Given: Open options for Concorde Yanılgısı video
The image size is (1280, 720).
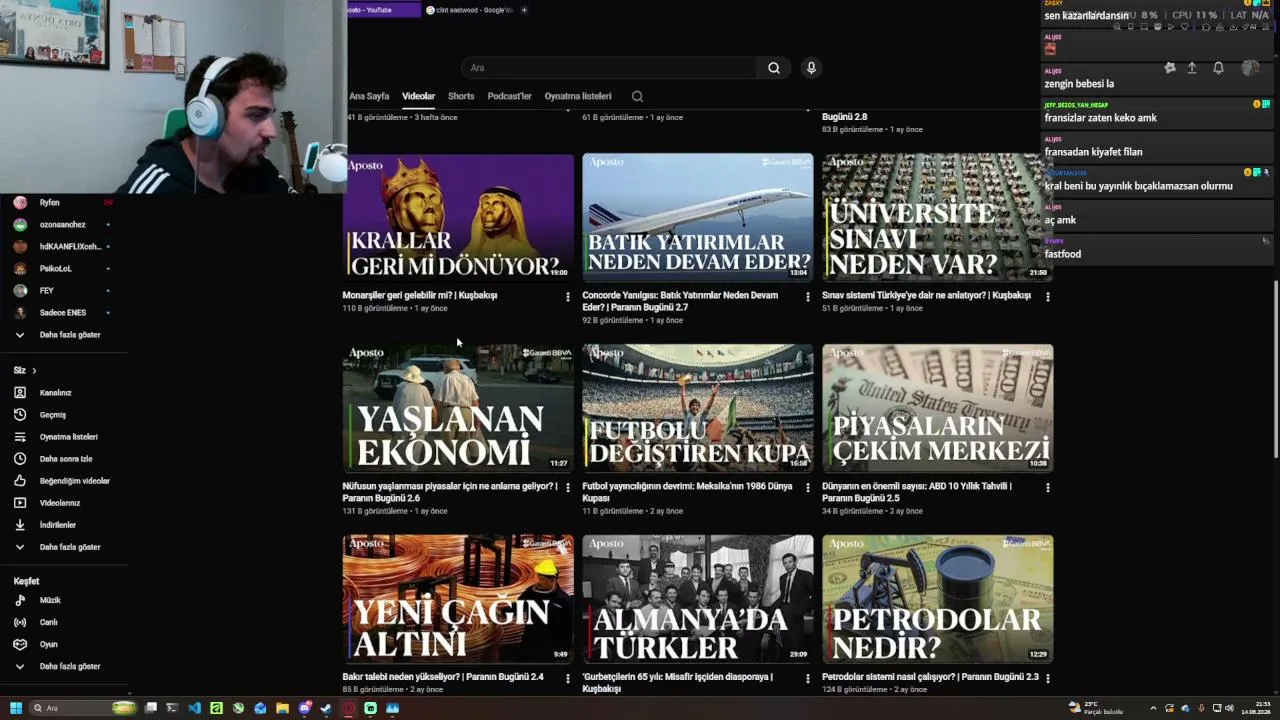Looking at the screenshot, I should [x=808, y=297].
